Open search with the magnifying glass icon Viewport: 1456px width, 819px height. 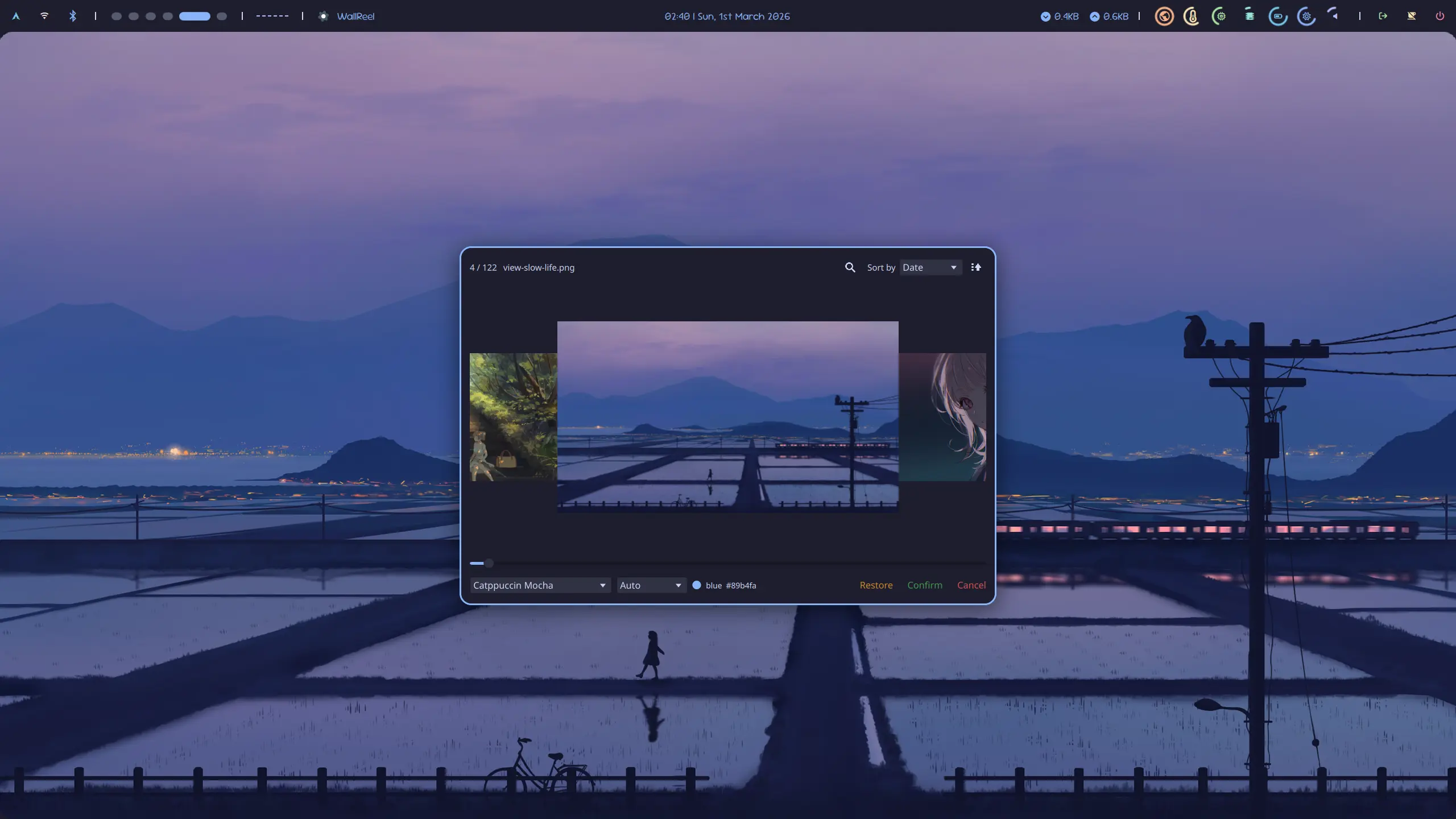[x=850, y=267]
